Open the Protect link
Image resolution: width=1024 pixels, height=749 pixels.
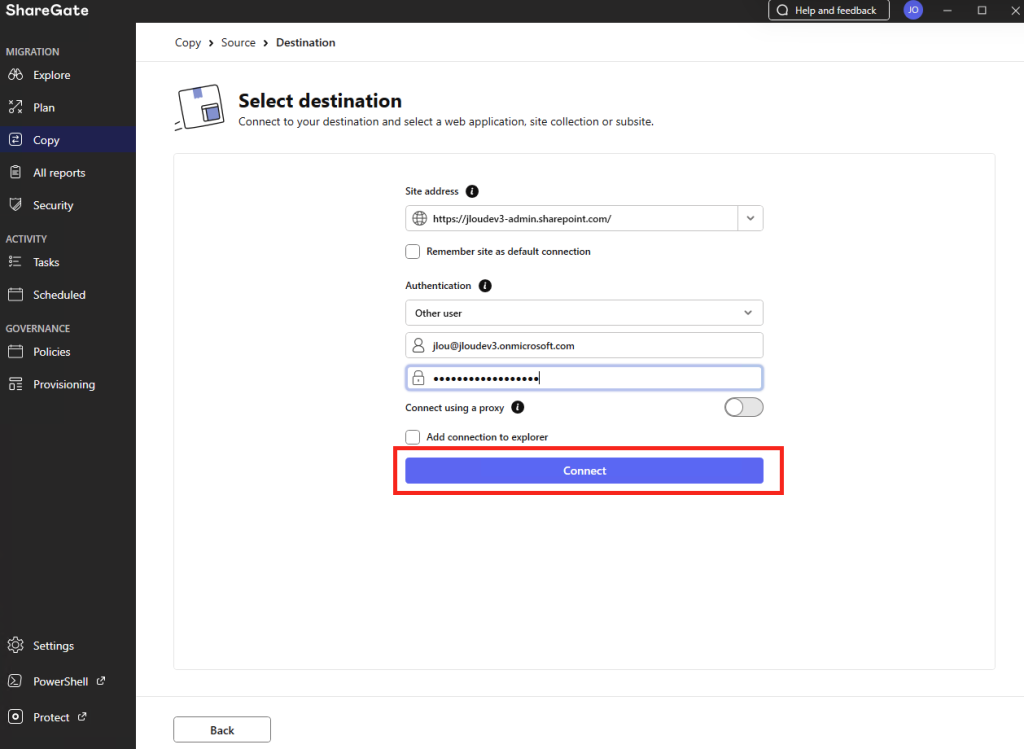pos(68,718)
